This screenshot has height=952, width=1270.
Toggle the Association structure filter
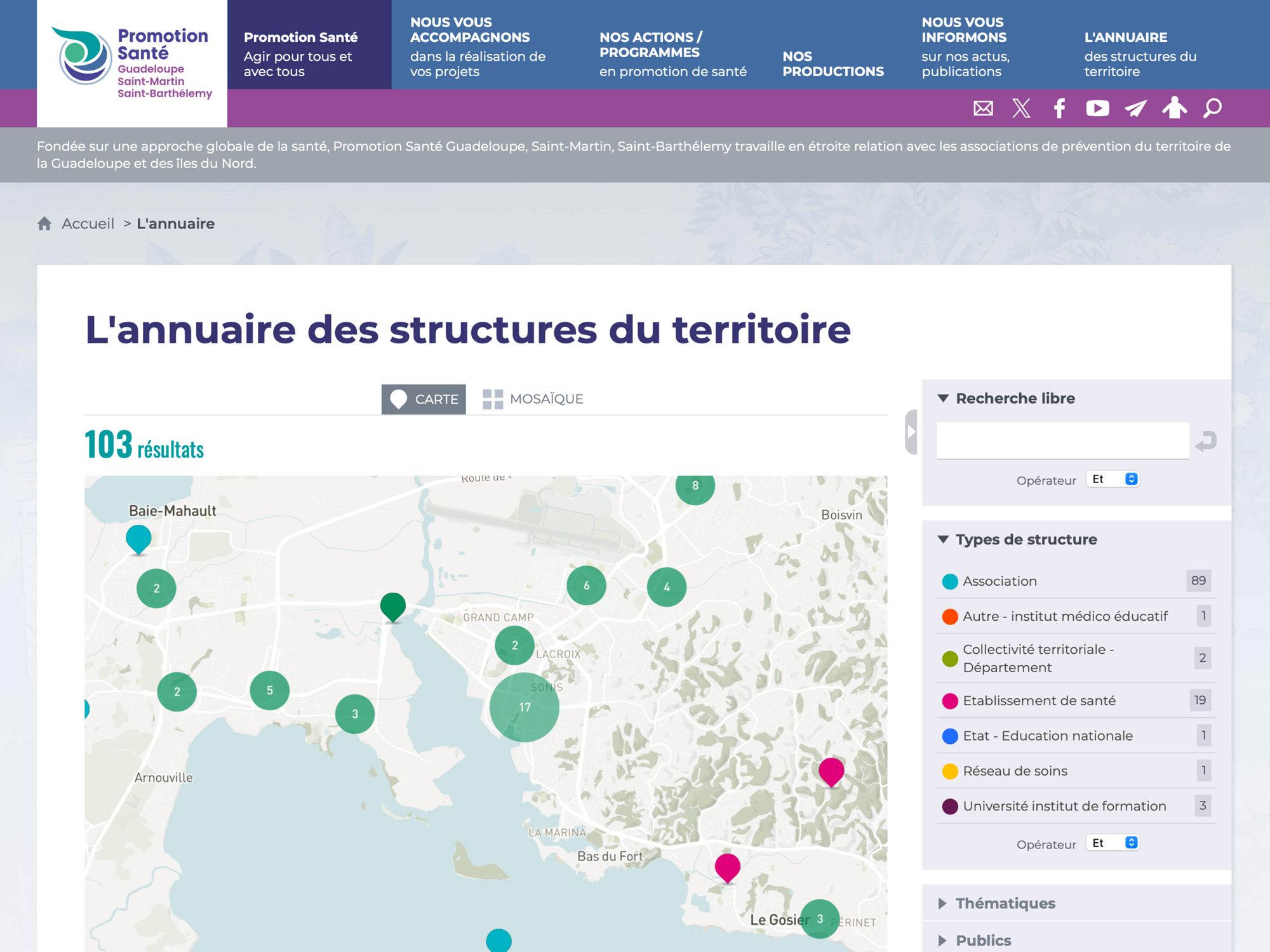[999, 581]
